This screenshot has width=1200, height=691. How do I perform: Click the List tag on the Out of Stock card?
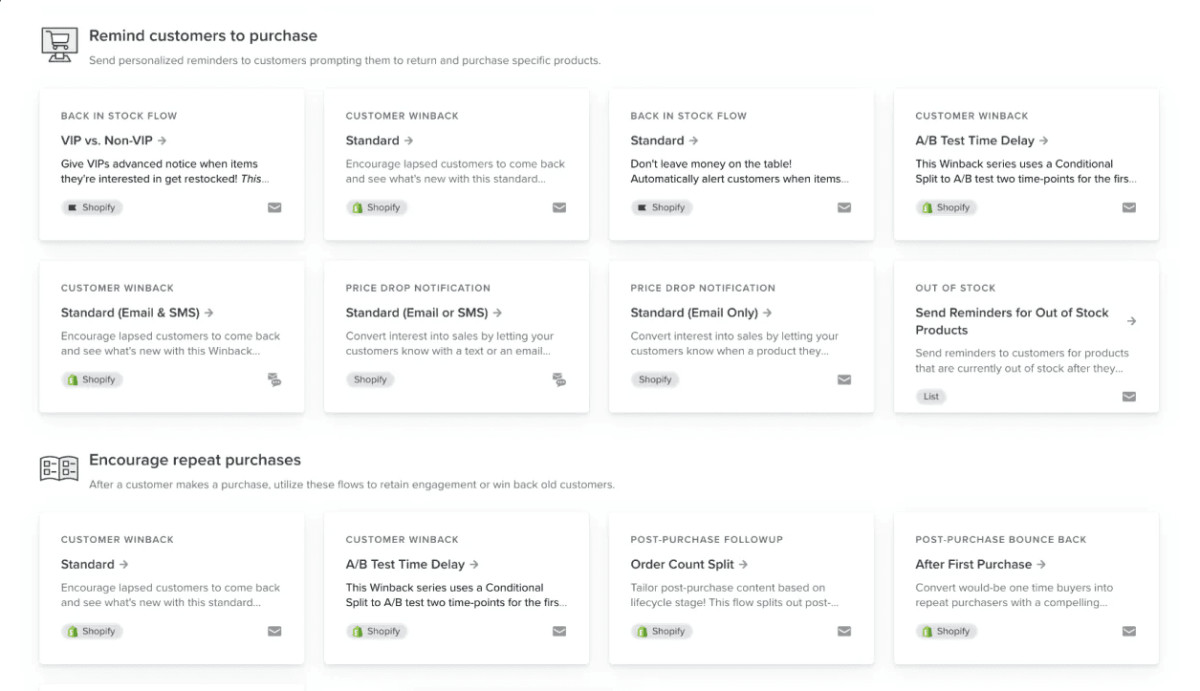pyautogui.click(x=931, y=397)
